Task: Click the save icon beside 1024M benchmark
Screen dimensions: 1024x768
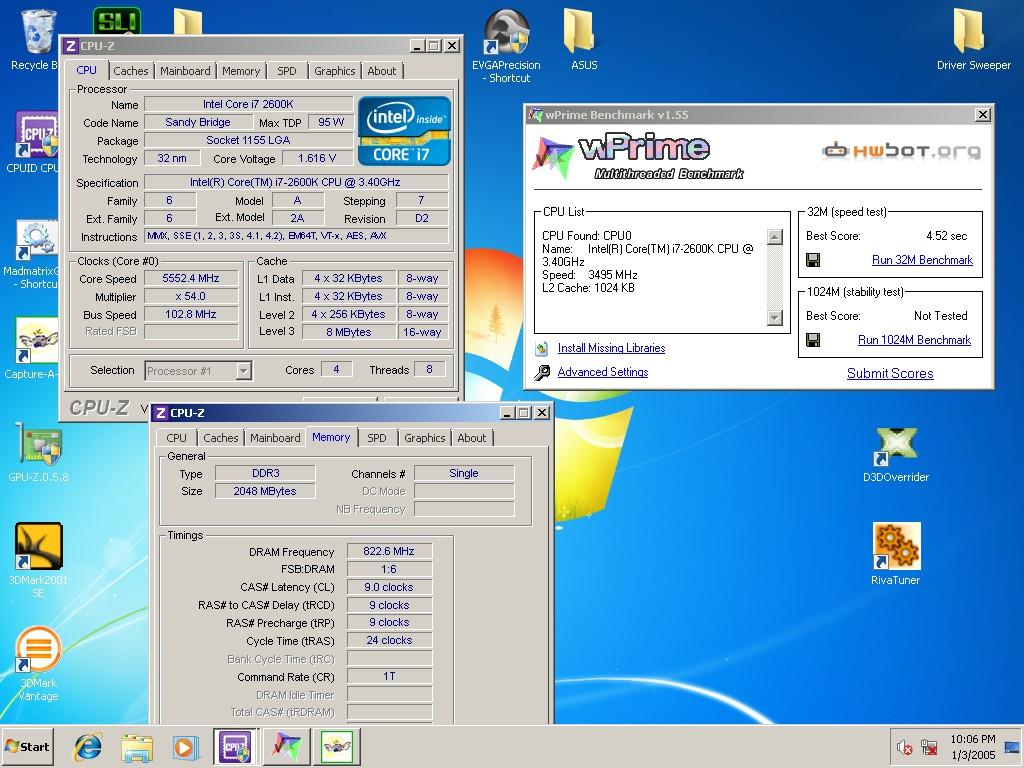Action: click(813, 340)
